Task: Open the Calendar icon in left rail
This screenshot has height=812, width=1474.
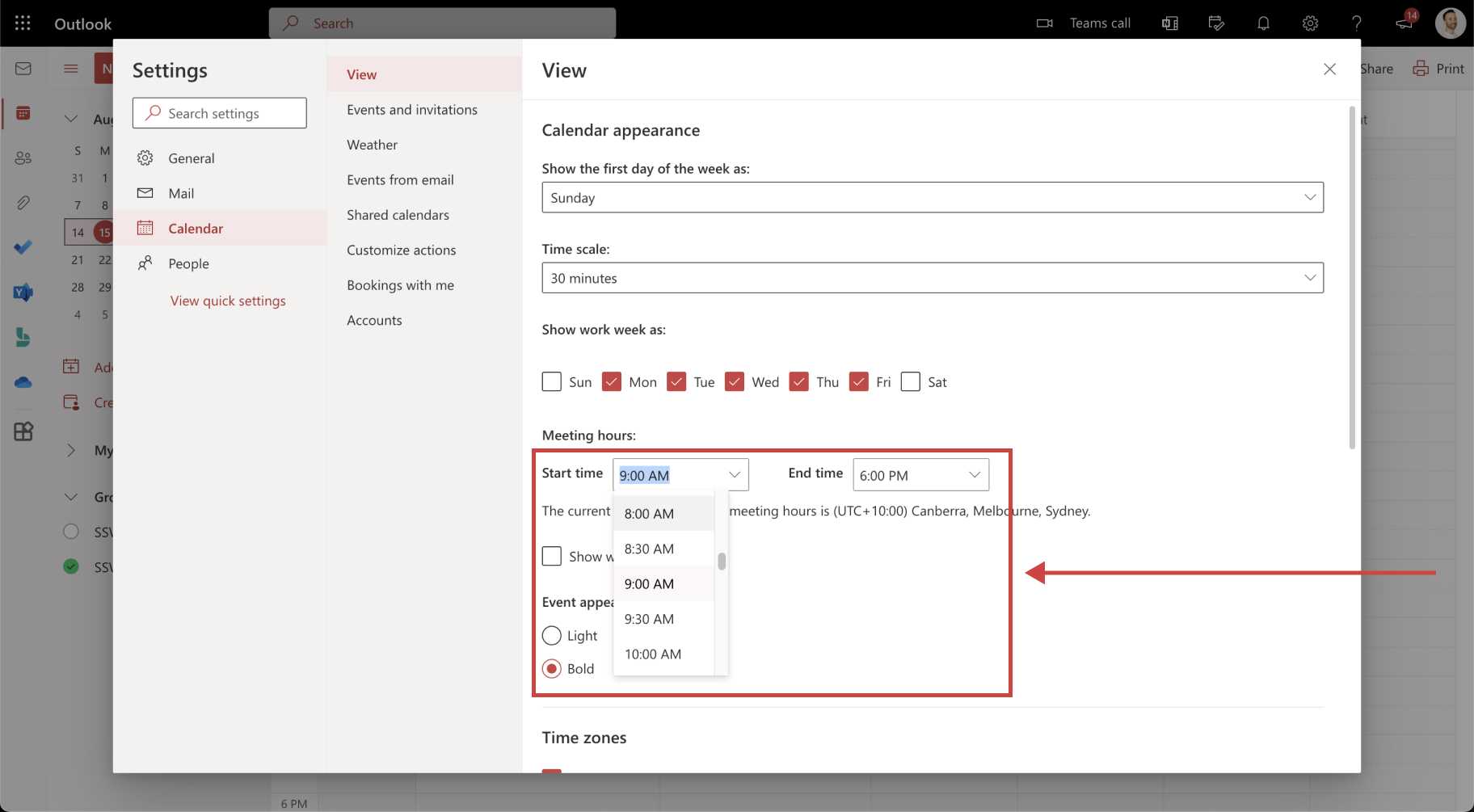Action: (23, 113)
